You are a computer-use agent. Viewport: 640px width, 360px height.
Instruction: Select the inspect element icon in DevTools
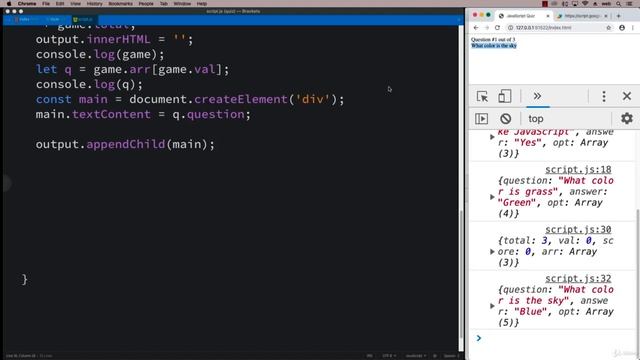click(x=482, y=96)
